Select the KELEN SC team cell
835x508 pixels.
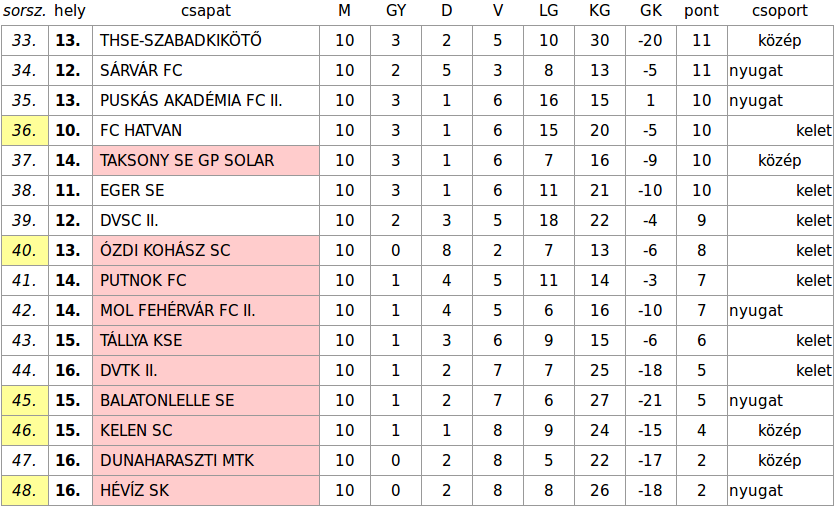click(206, 430)
